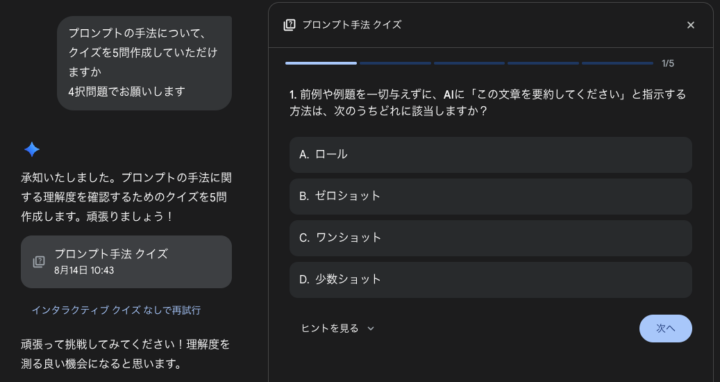Image resolution: width=720 pixels, height=382 pixels.
Task: Expand the ヒントを見る hint section
Action: [x=338, y=328]
